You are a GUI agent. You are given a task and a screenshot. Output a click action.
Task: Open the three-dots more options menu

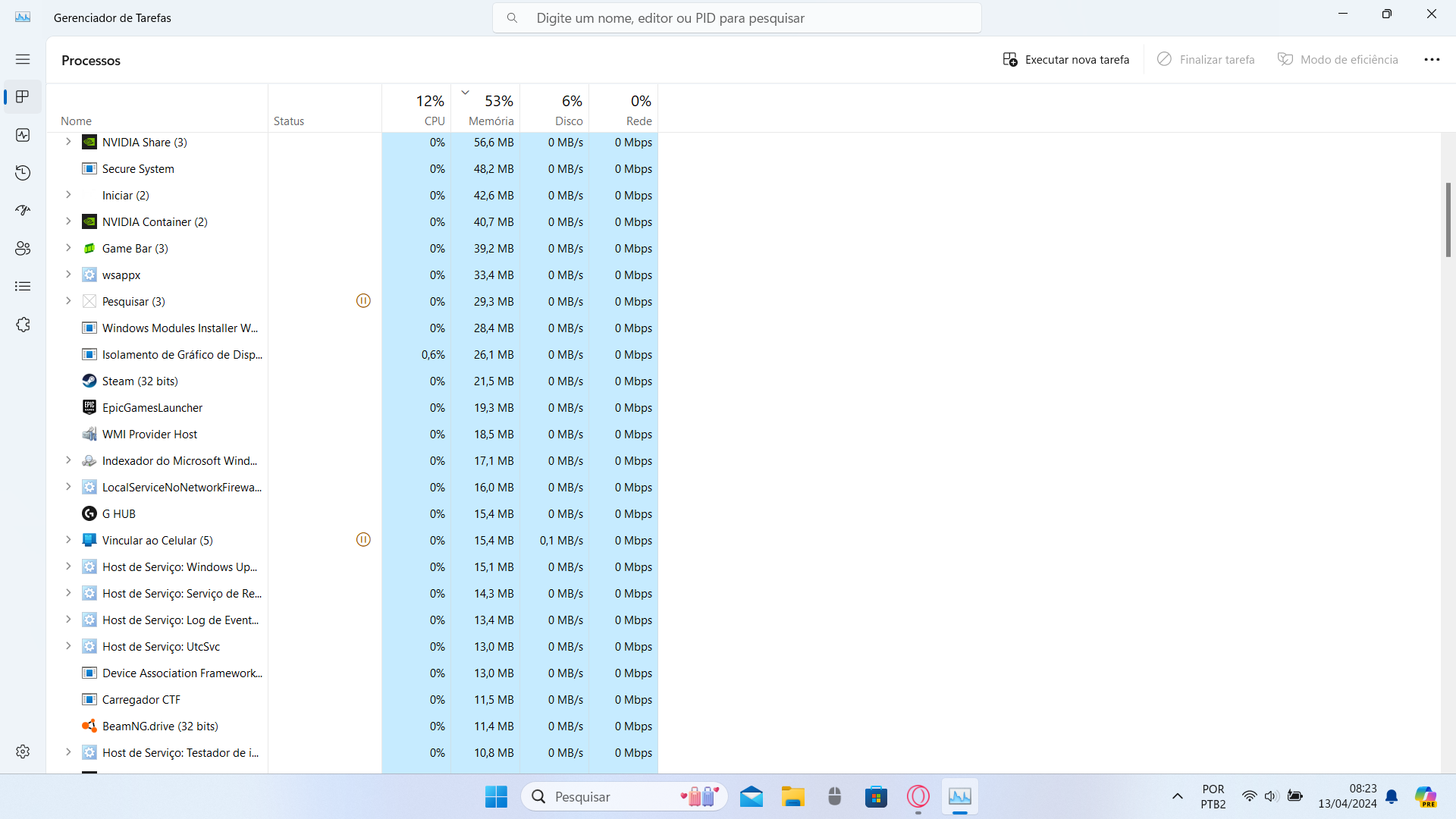(x=1431, y=59)
